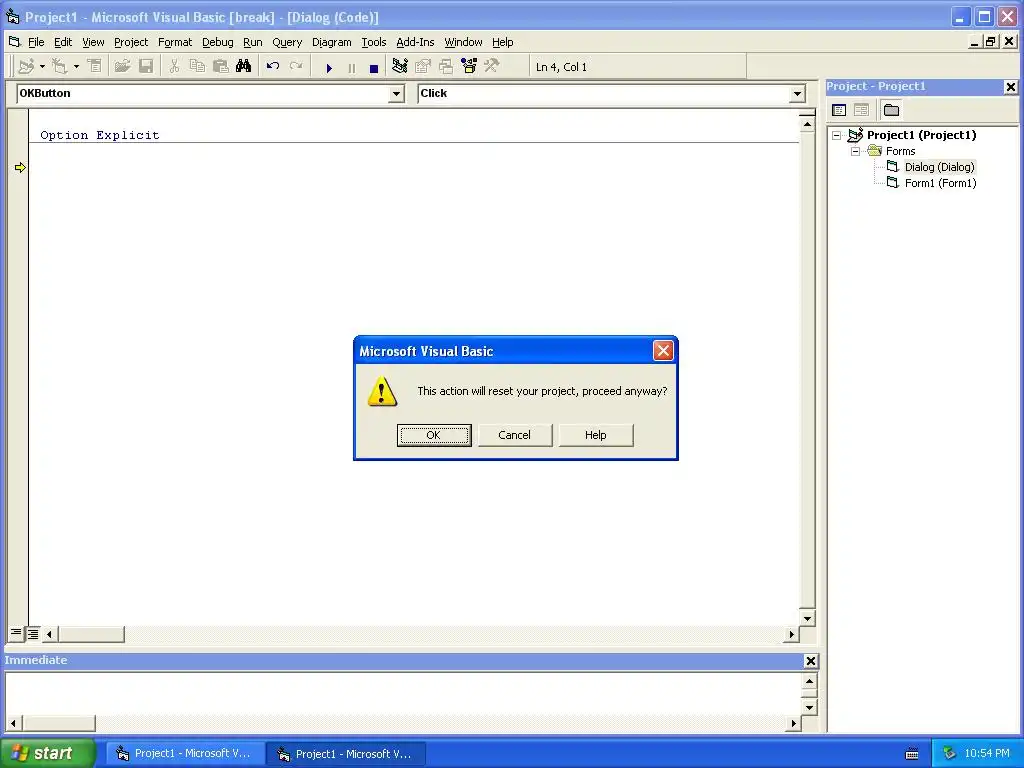This screenshot has height=768, width=1024.
Task: Click code window horizontal scroll right arrow
Action: tap(792, 633)
